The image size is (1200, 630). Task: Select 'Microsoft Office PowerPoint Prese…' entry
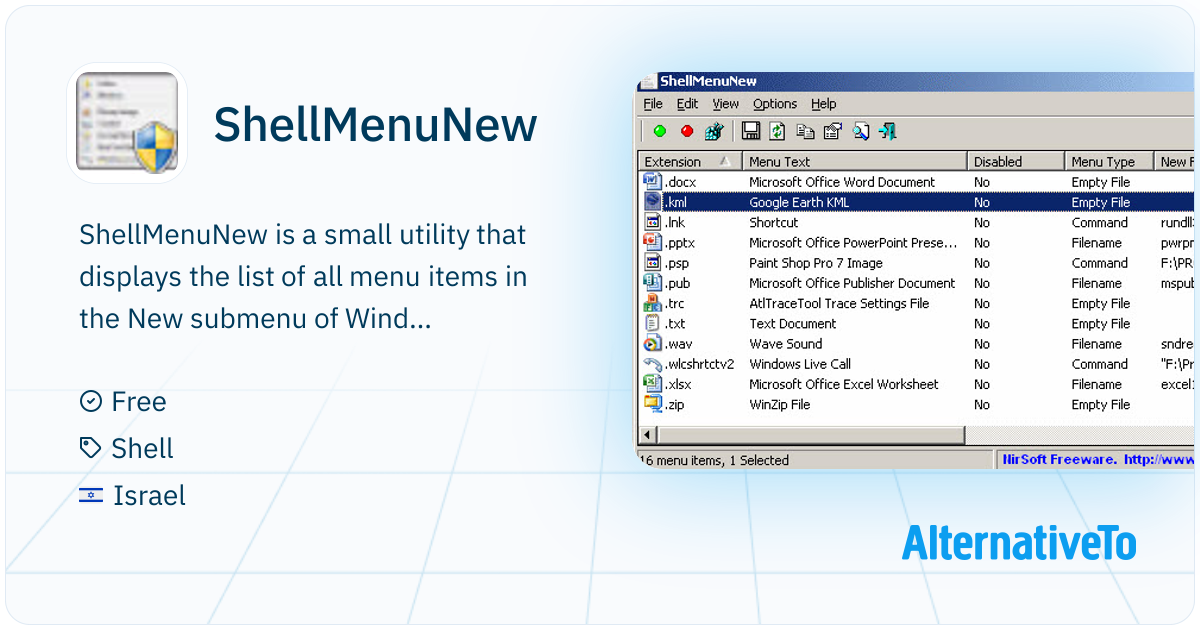click(x=853, y=243)
